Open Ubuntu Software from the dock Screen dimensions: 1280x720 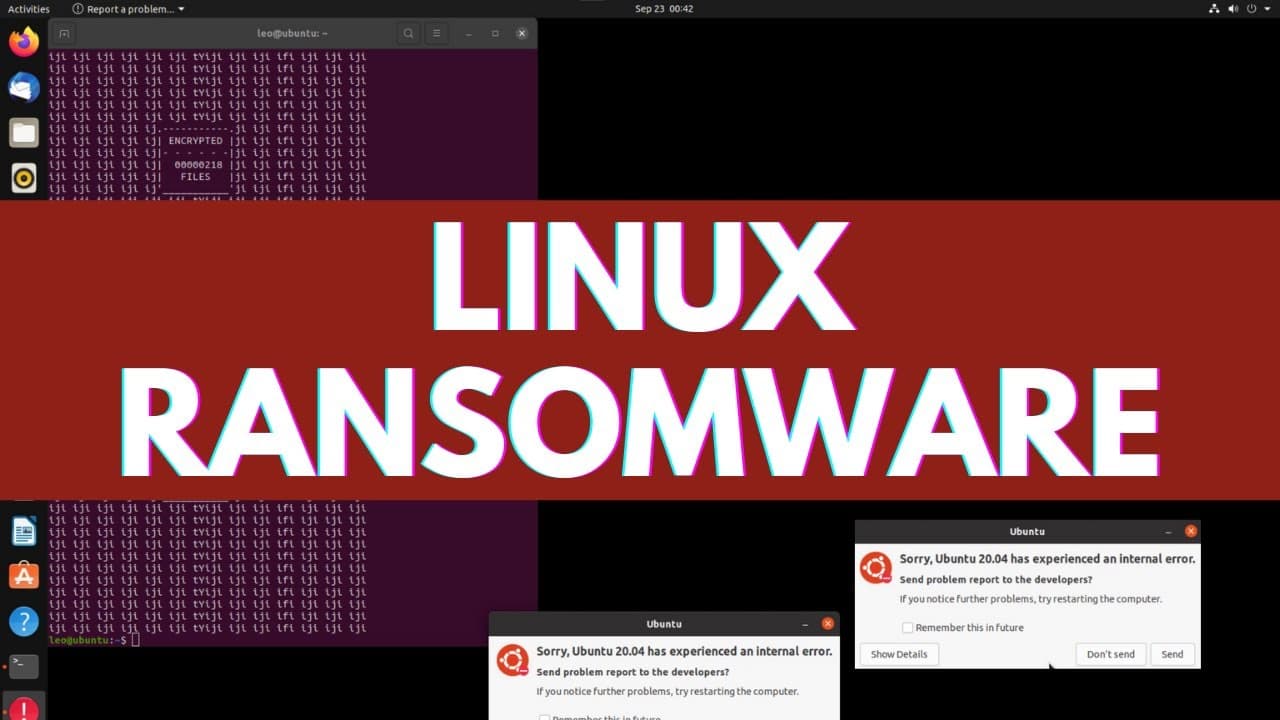24,575
